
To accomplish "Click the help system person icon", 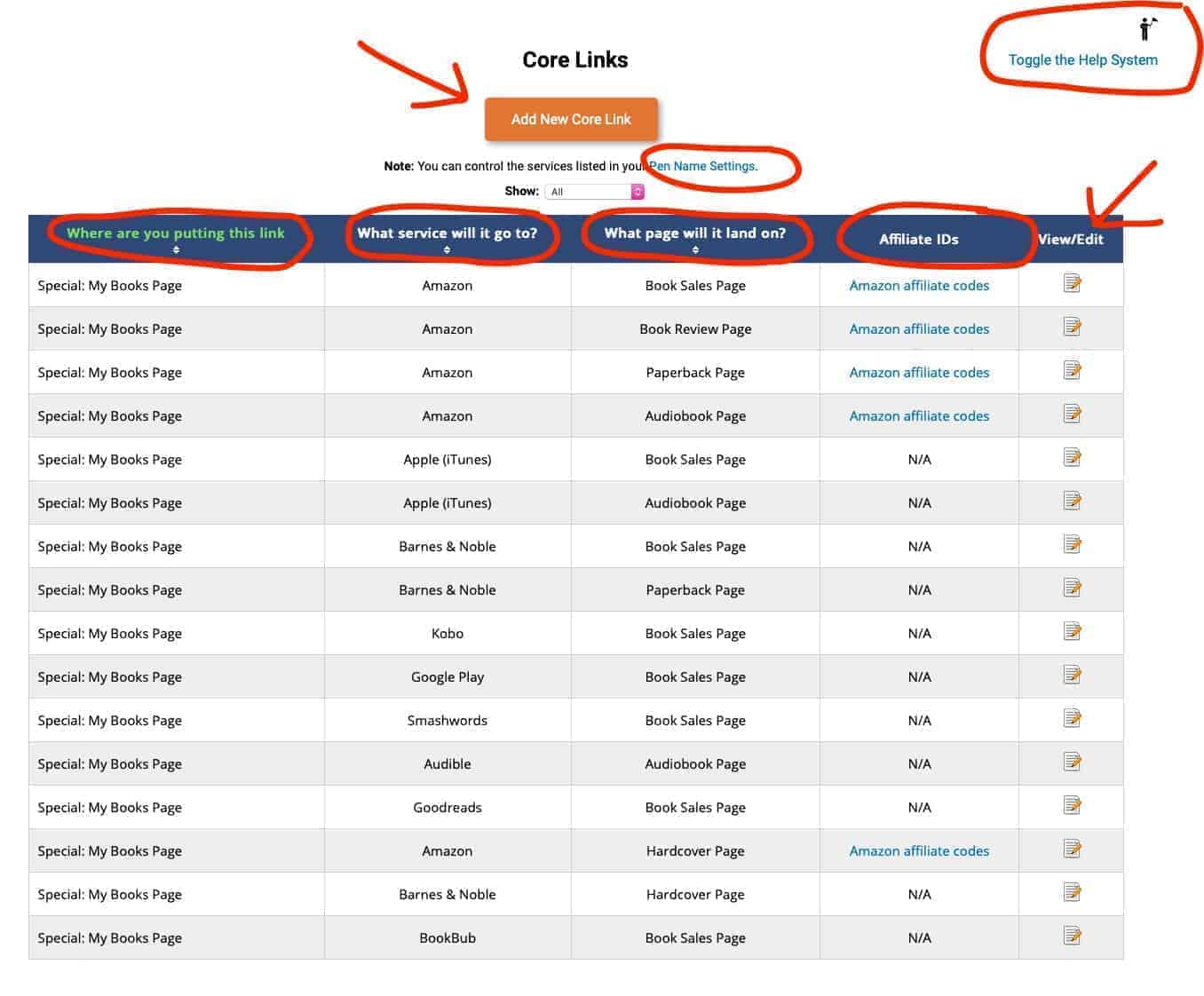I will click(1148, 29).
